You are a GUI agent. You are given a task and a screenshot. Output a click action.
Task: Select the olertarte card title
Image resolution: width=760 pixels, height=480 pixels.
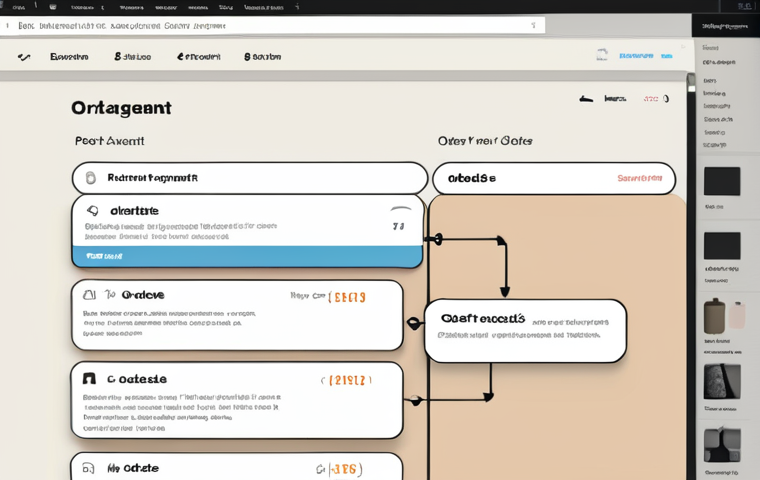coord(134,211)
